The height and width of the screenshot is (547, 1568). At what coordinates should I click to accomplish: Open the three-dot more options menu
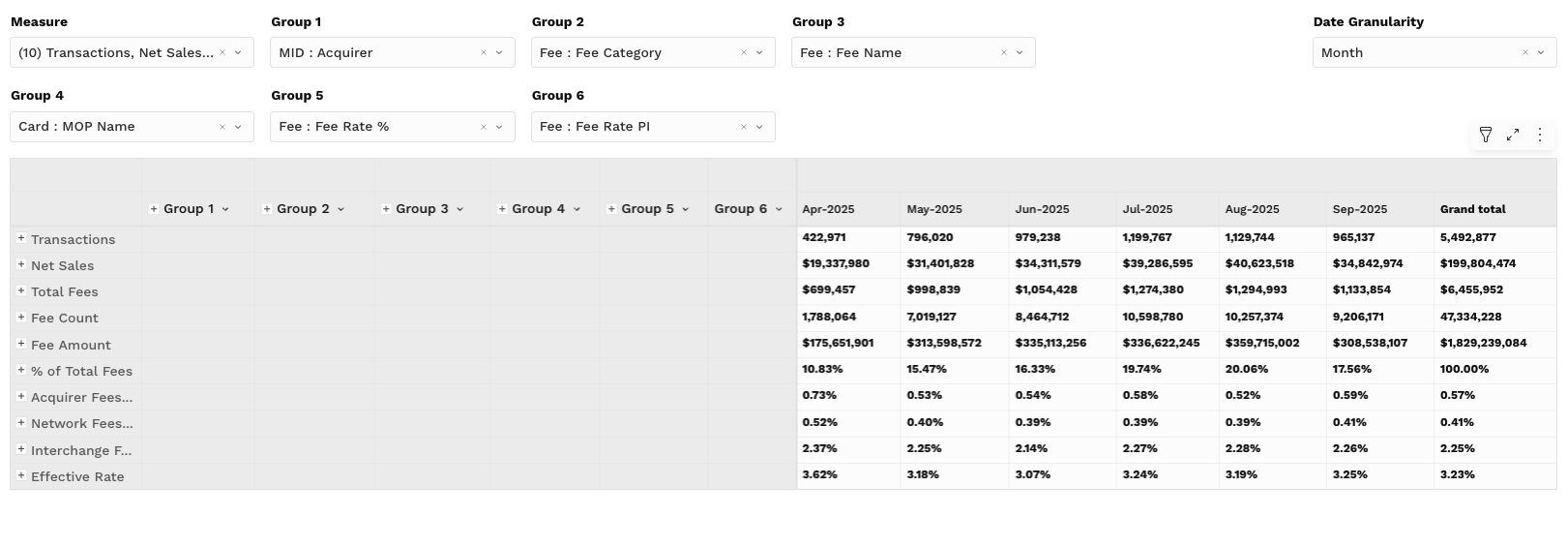click(x=1540, y=135)
